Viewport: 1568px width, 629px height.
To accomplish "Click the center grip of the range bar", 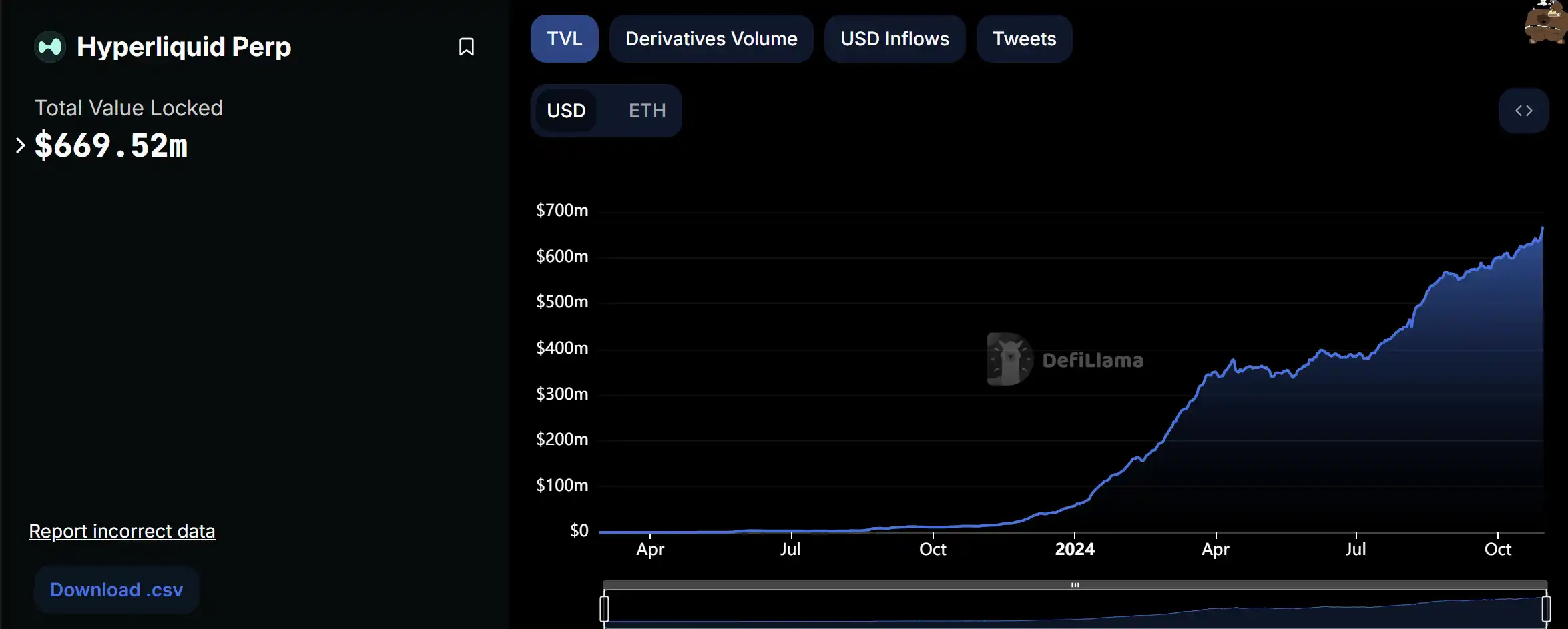I will click(1075, 585).
